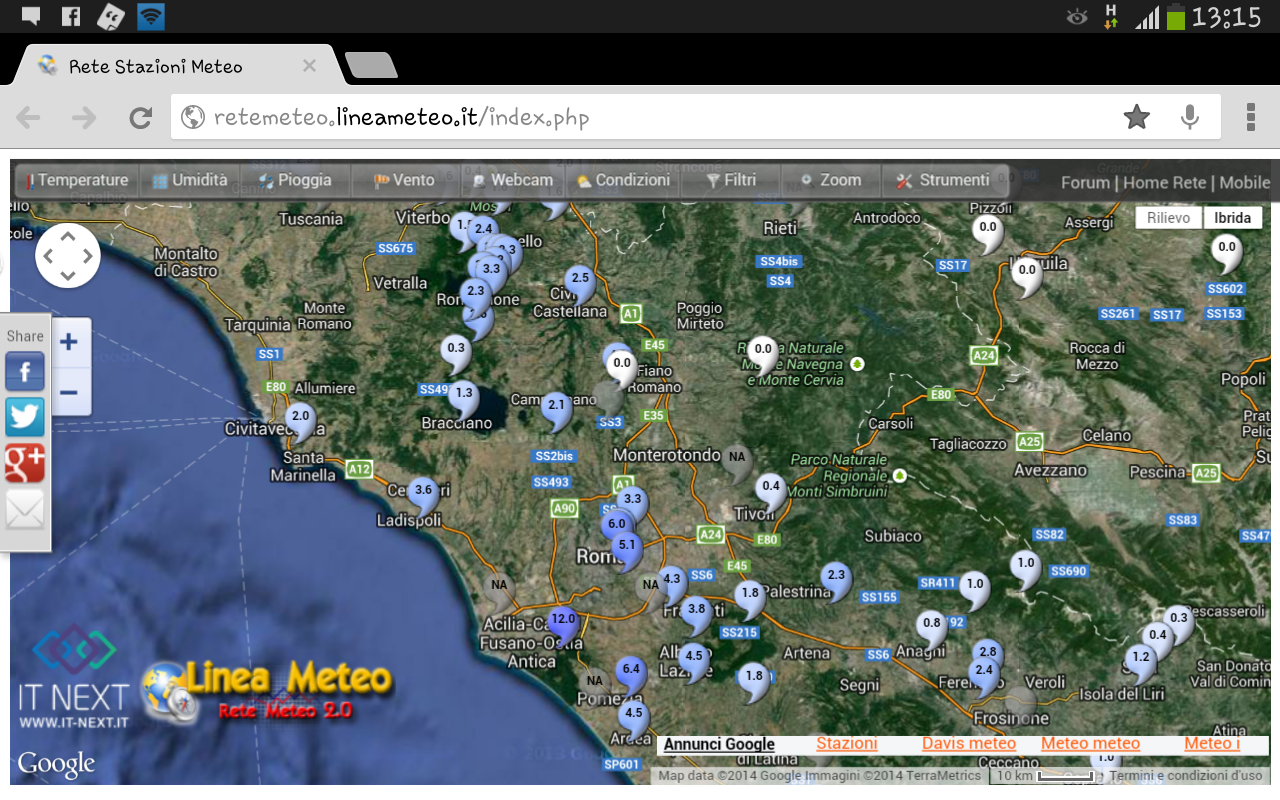Open the Chrome three-dot overflow menu

[1250, 118]
